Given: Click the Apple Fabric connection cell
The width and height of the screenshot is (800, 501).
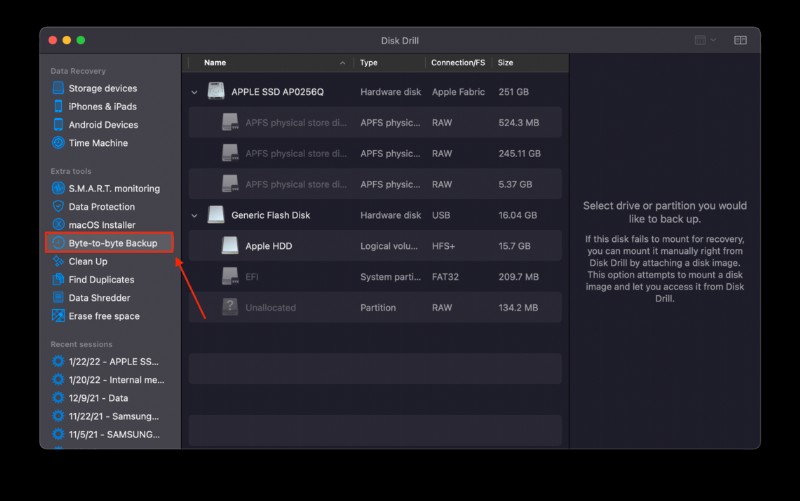Looking at the screenshot, I should [458, 92].
